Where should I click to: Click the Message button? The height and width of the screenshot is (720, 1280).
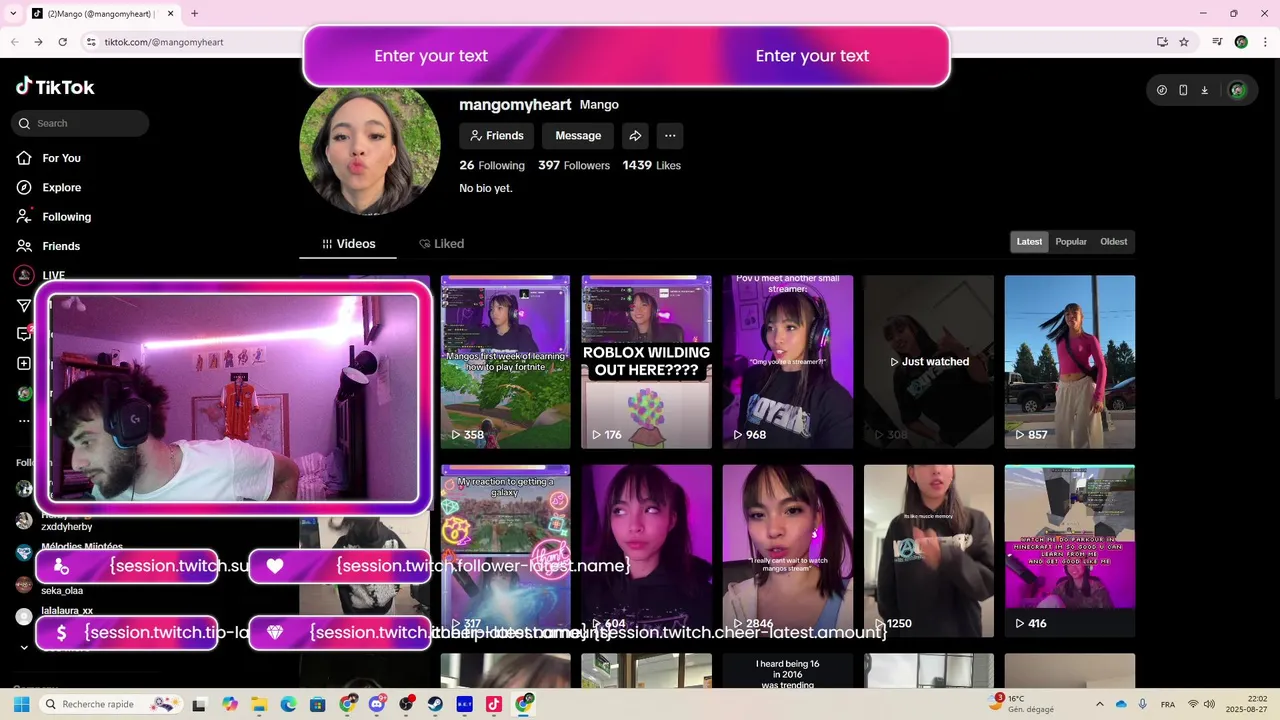[578, 136]
